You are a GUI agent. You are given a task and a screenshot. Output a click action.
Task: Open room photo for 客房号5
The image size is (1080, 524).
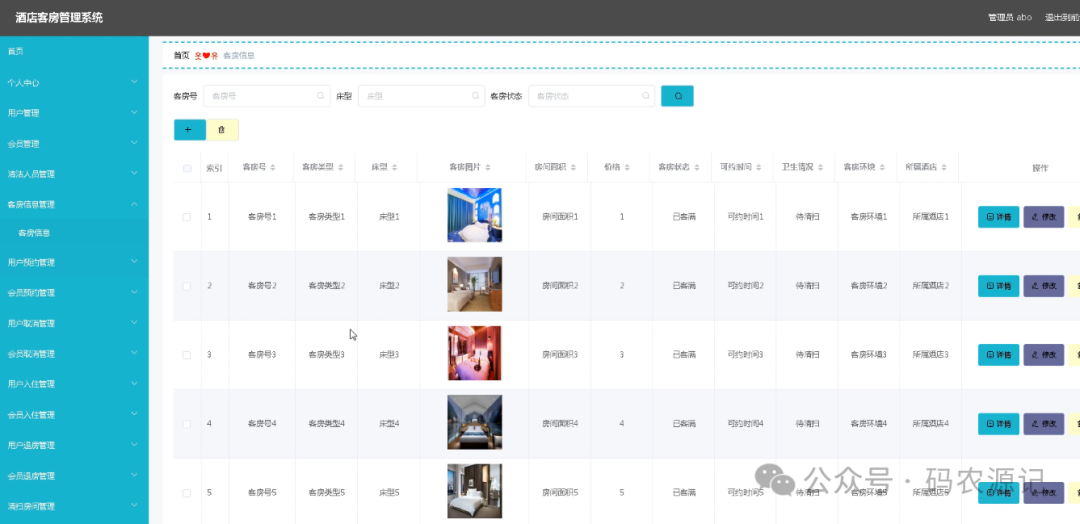pyautogui.click(x=475, y=491)
